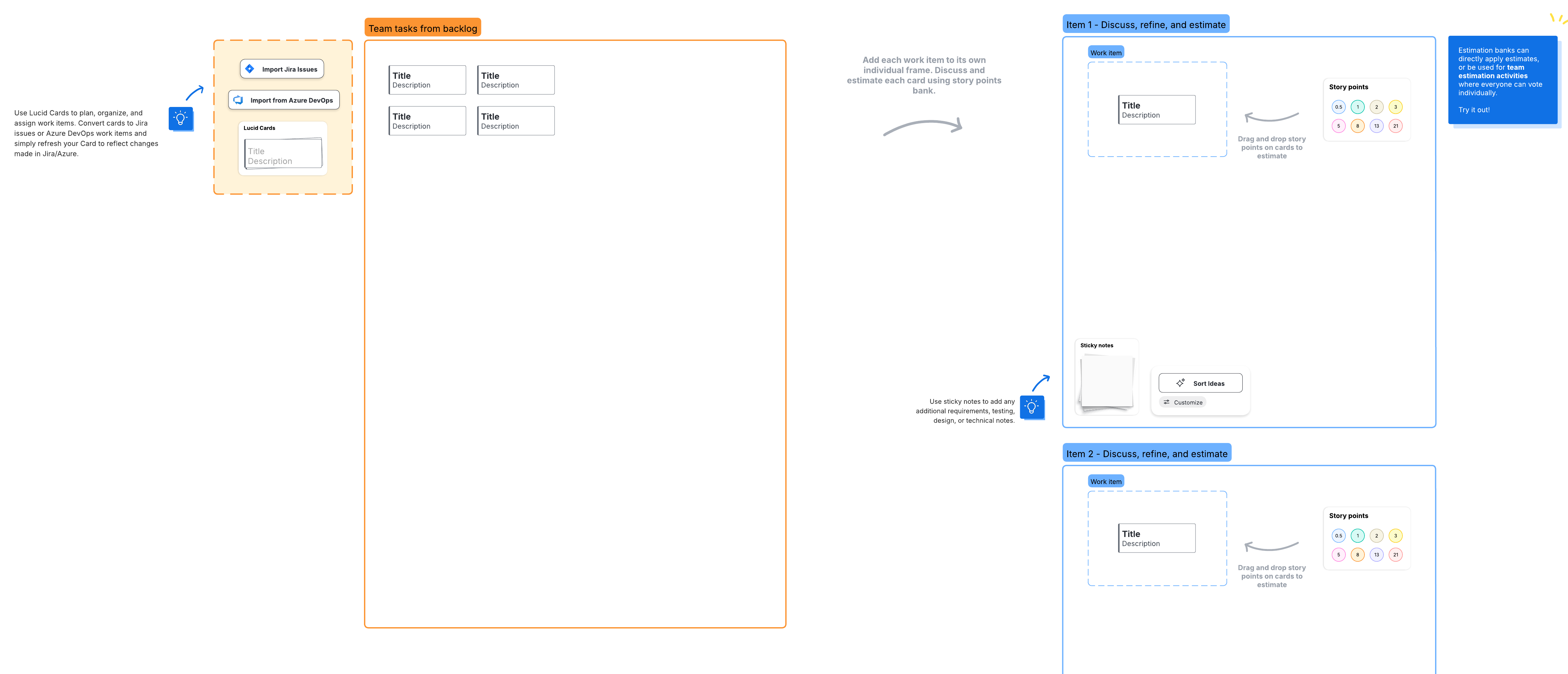Viewport: 1568px width, 674px height.
Task: Click the Work item label in Item 1
Action: coord(1105,53)
